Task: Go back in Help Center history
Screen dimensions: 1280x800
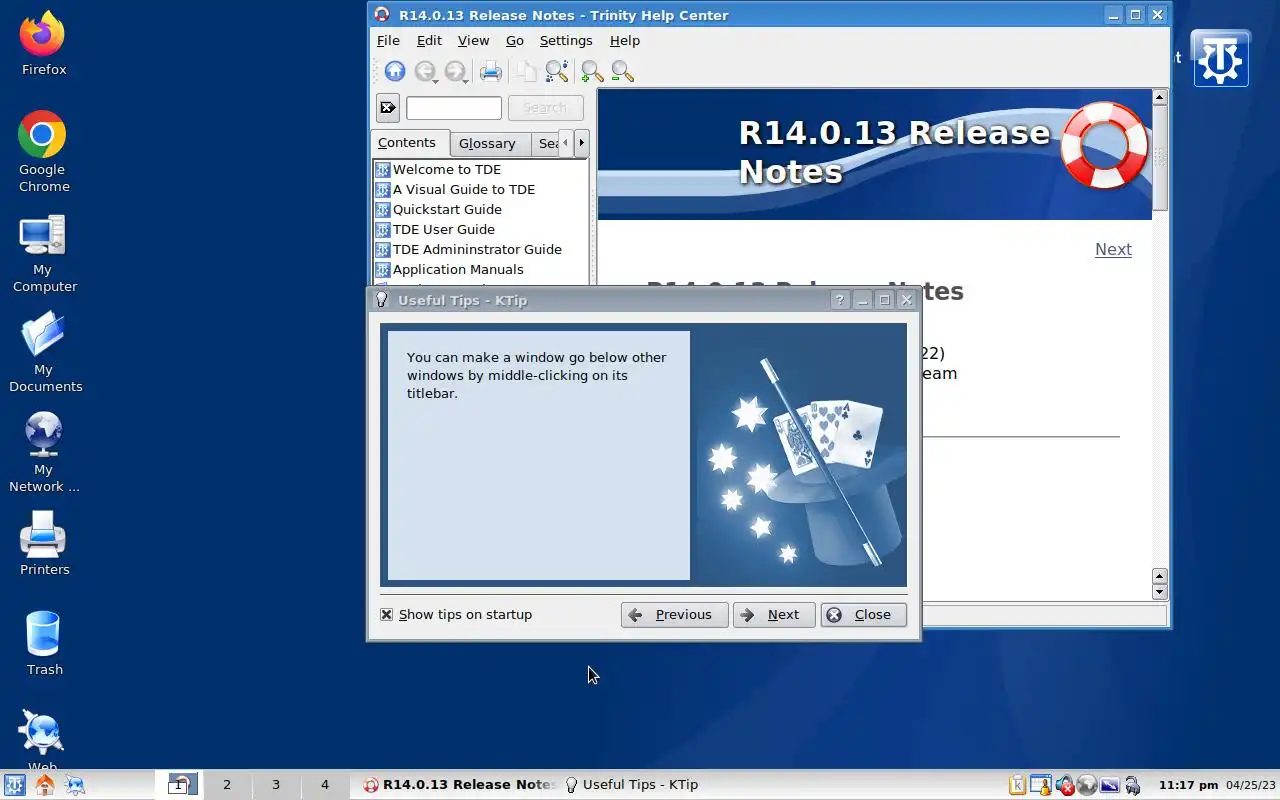Action: 424,71
